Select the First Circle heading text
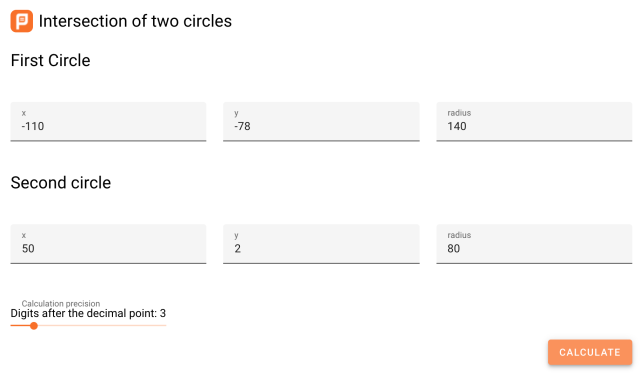 coord(50,60)
